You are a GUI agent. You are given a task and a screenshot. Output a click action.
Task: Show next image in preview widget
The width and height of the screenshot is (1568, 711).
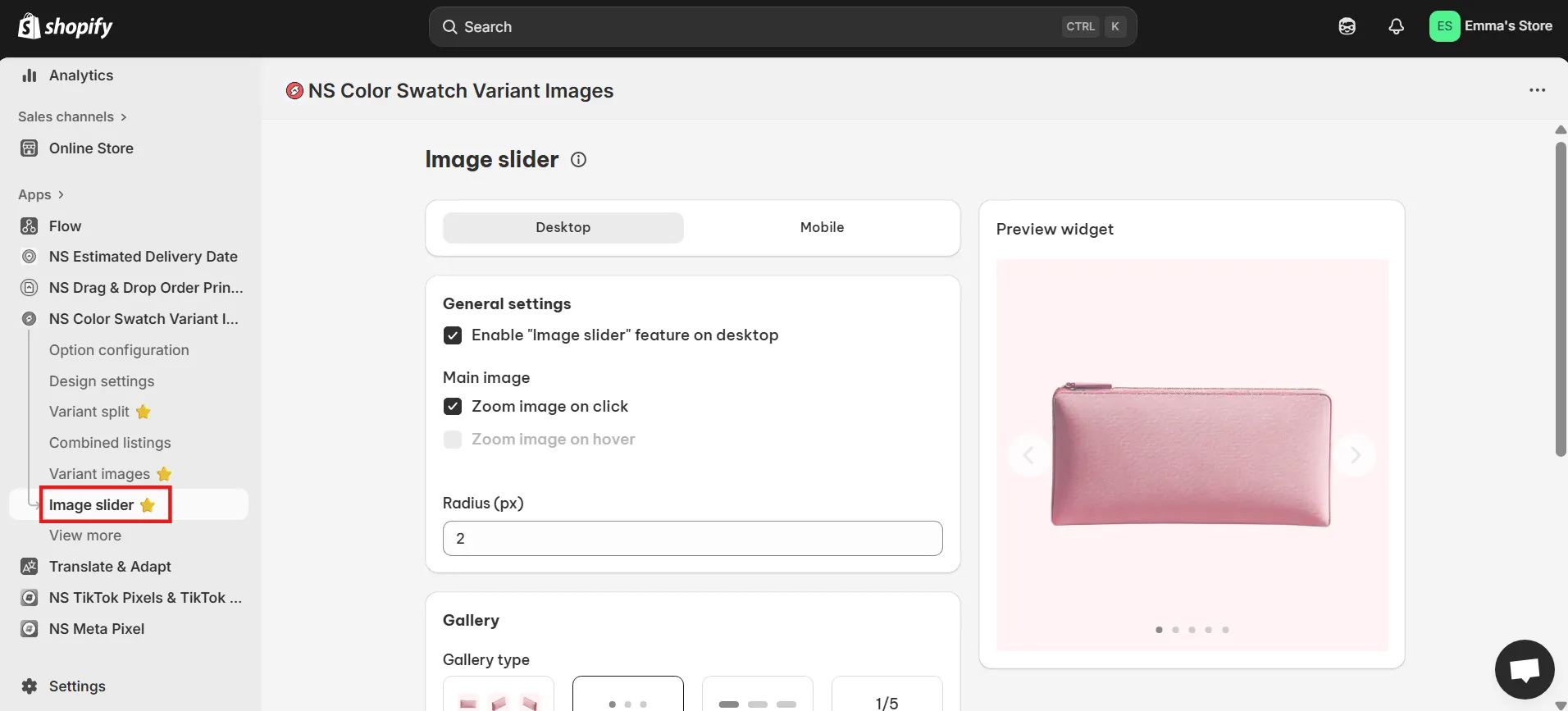[1355, 455]
